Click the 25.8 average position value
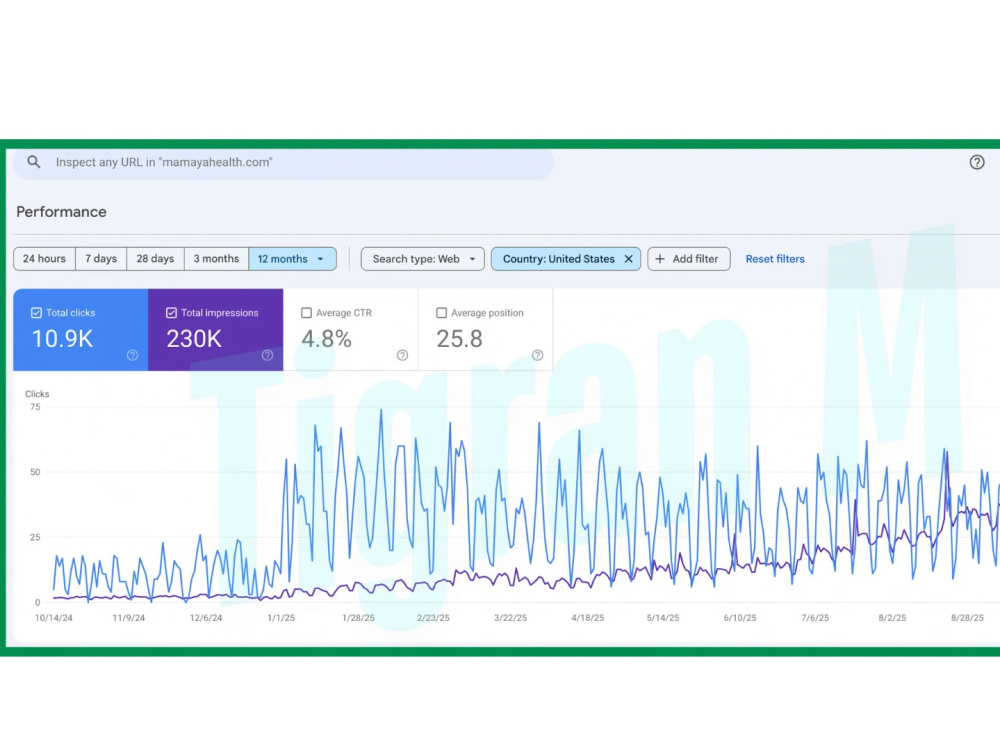The height and width of the screenshot is (751, 1000). [459, 339]
